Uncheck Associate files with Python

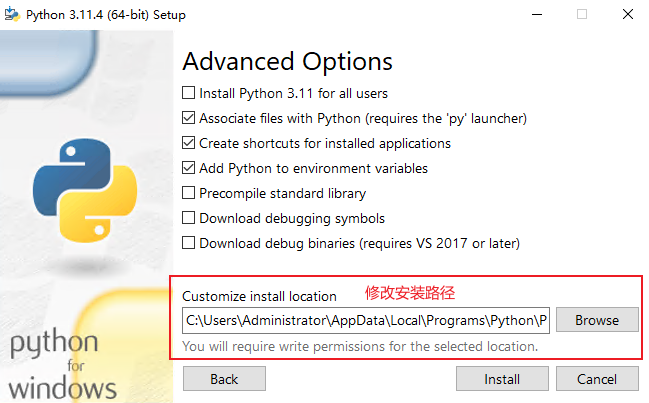coord(188,118)
